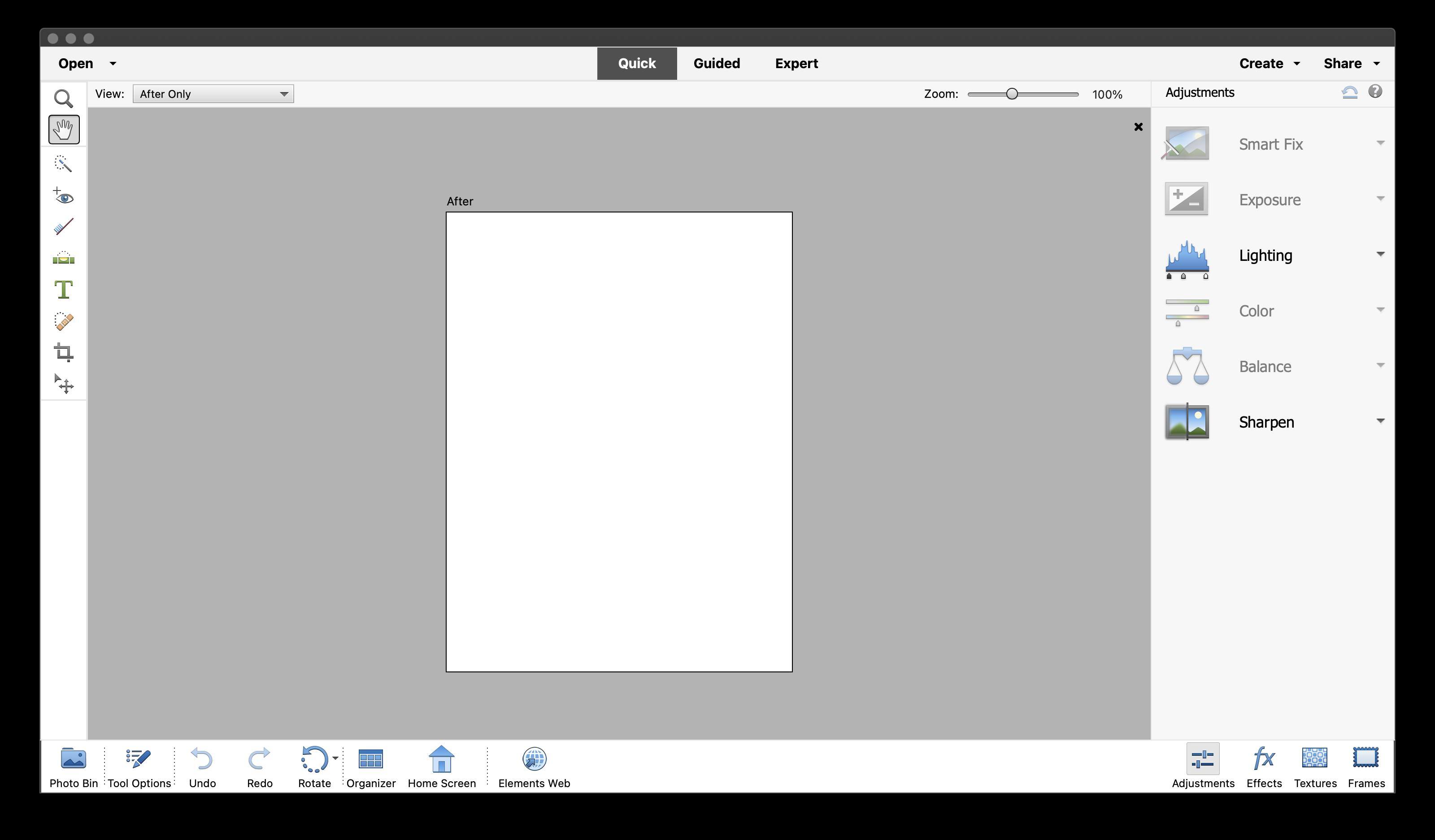Toggle the Photo Bin panel
The width and height of the screenshot is (1435, 840).
74,766
